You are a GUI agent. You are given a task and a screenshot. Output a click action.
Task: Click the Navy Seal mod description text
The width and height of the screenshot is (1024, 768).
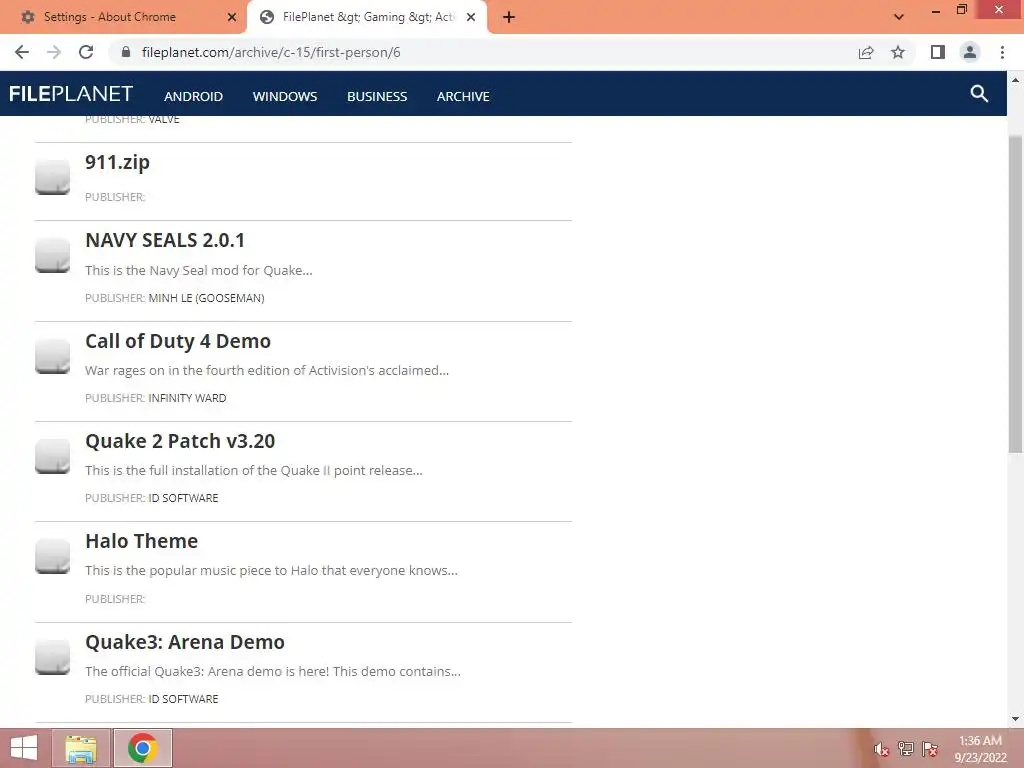pyautogui.click(x=199, y=270)
